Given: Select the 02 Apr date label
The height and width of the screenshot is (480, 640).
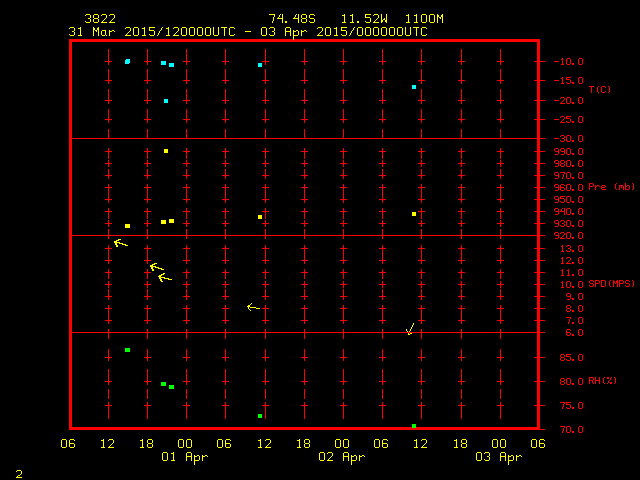Looking at the screenshot, I should click(x=341, y=457).
